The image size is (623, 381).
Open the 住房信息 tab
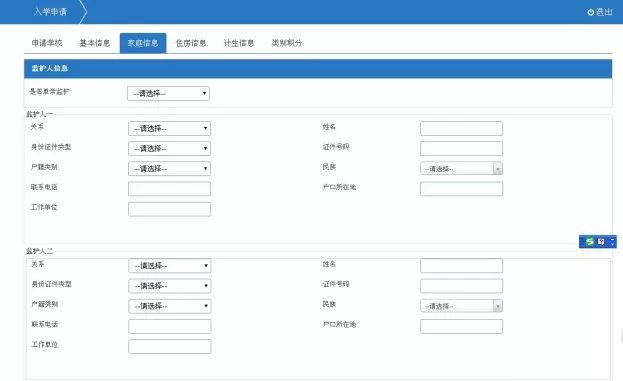191,43
